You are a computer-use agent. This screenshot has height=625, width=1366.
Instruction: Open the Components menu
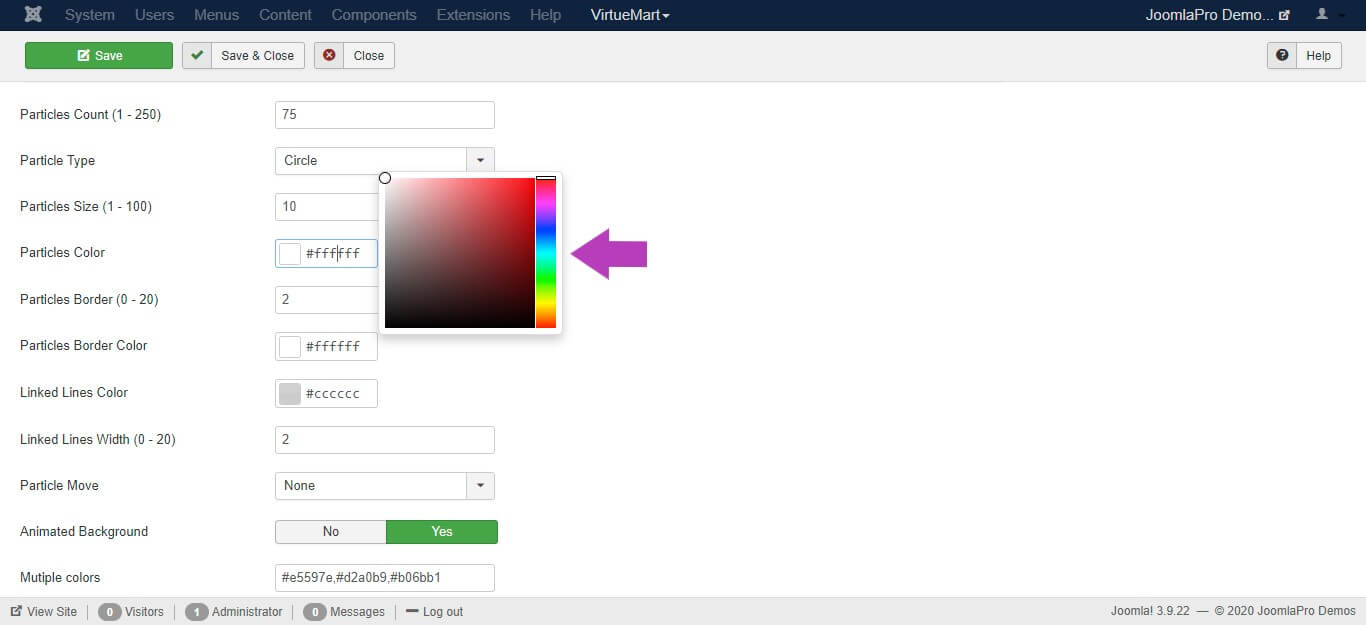[374, 15]
